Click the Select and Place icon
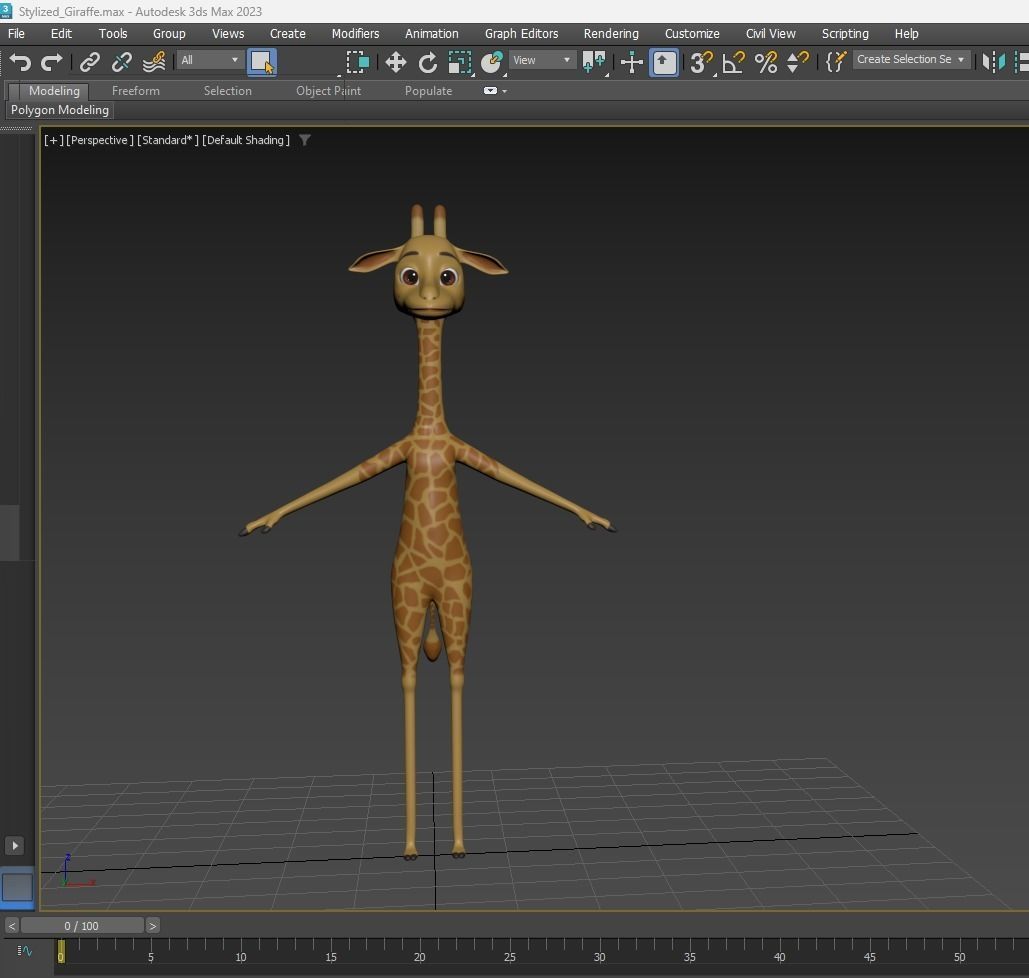Screen dimensions: 1029x978 pyautogui.click(x=492, y=62)
